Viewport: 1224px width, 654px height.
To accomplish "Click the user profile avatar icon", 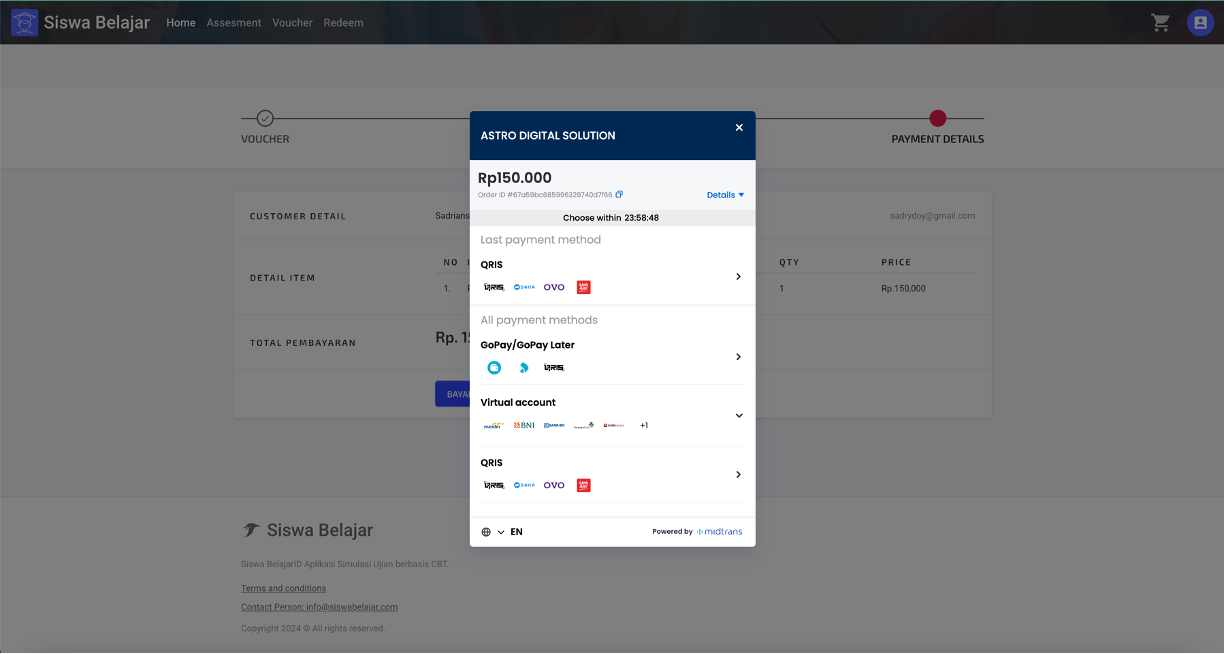I will (1200, 22).
